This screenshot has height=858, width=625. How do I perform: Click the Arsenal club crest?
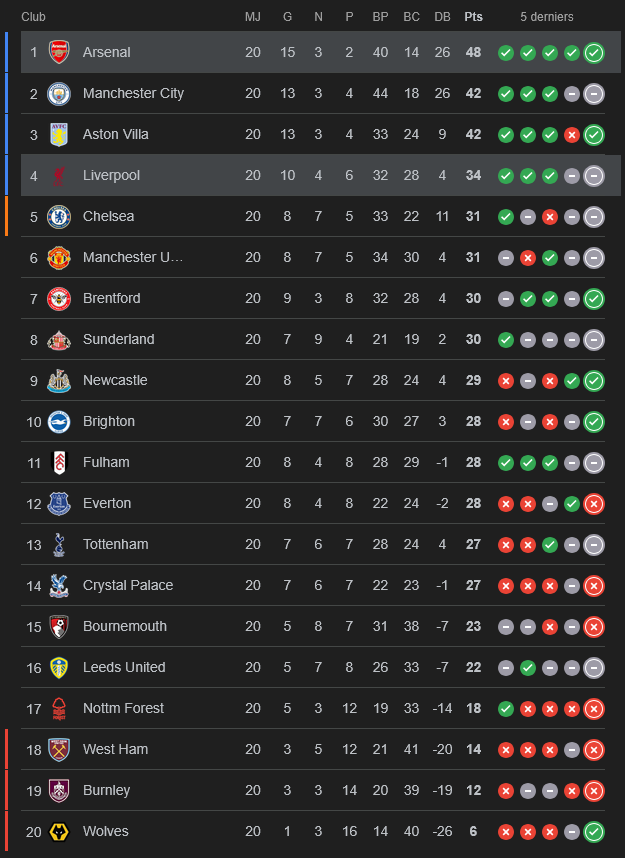(x=59, y=52)
